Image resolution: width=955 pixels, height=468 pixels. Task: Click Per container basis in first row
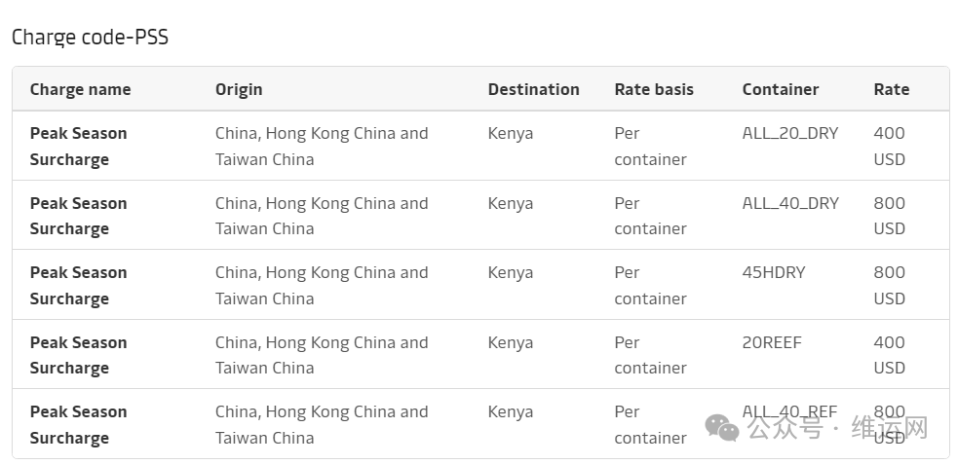650,146
